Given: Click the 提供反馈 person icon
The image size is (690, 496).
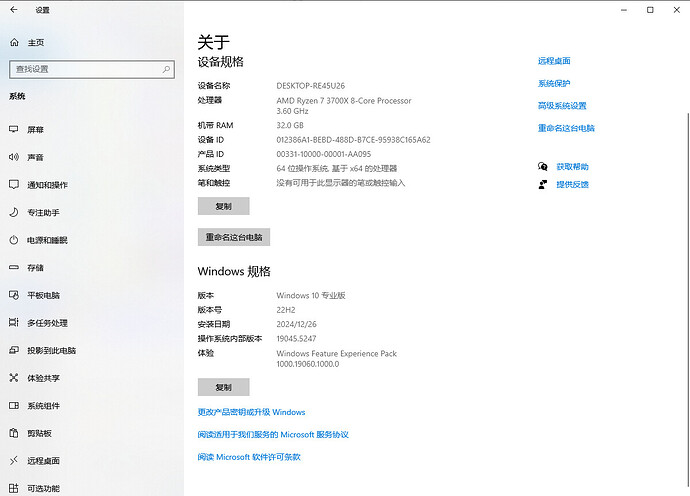Looking at the screenshot, I should tap(543, 184).
